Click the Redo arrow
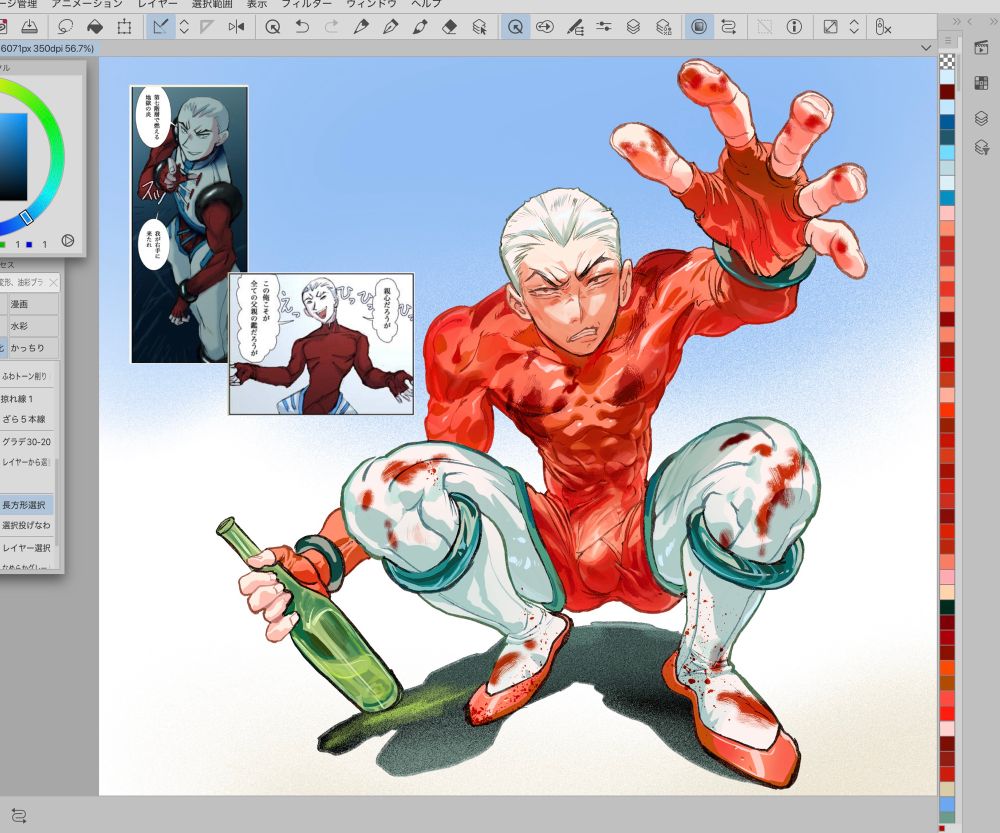Image resolution: width=1000 pixels, height=833 pixels. tap(332, 27)
